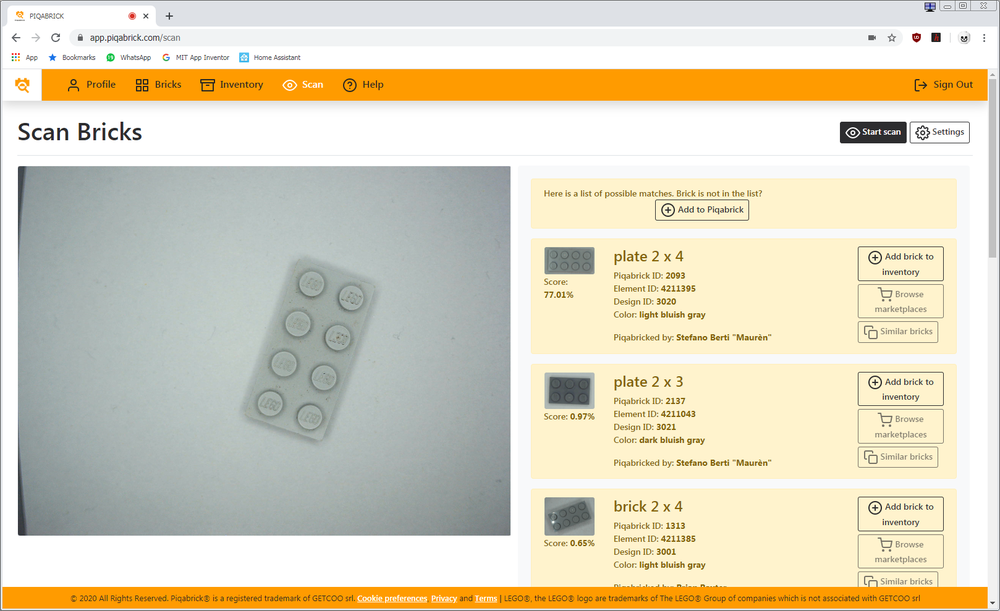
Task: Sign Out of Piqabrick
Action: pos(943,85)
